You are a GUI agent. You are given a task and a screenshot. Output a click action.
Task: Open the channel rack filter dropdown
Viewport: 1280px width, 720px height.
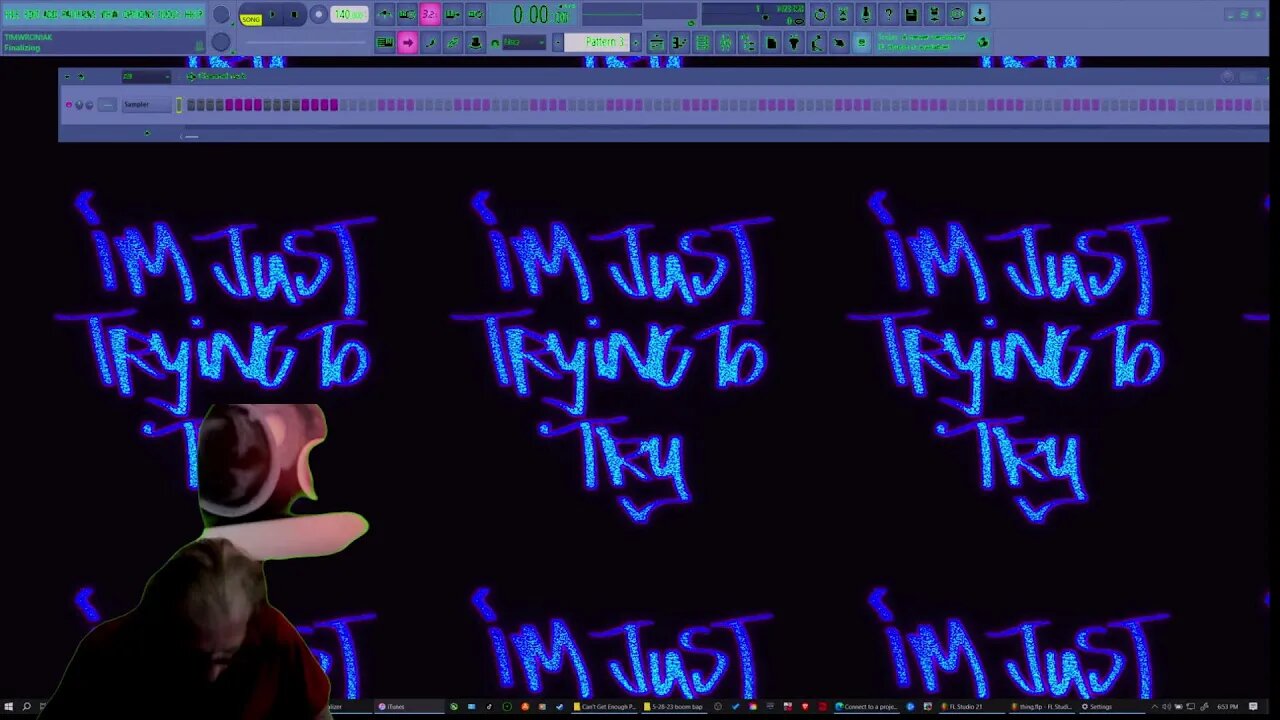(146, 76)
